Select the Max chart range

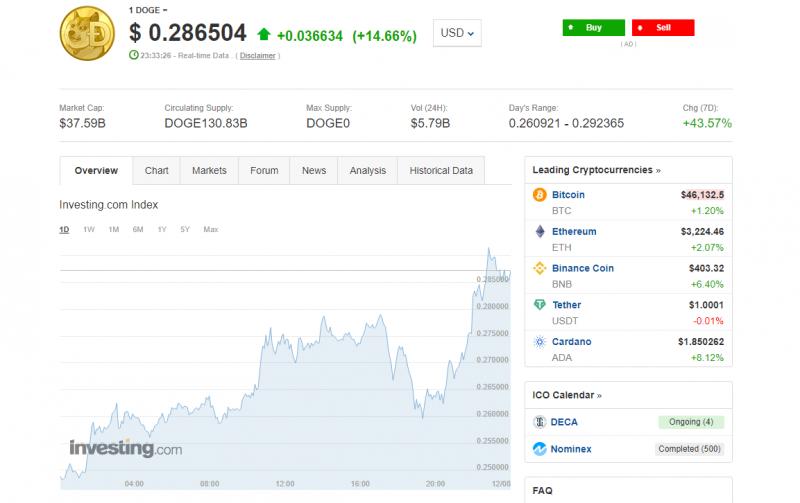point(211,230)
